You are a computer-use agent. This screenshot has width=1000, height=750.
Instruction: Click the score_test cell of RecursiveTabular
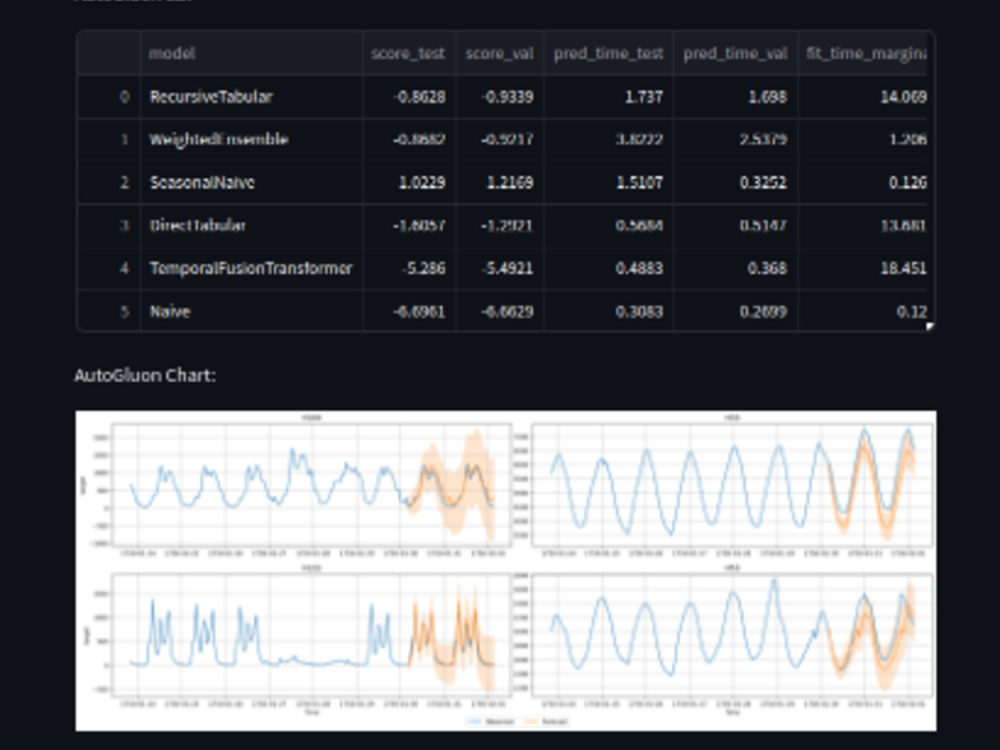point(409,97)
